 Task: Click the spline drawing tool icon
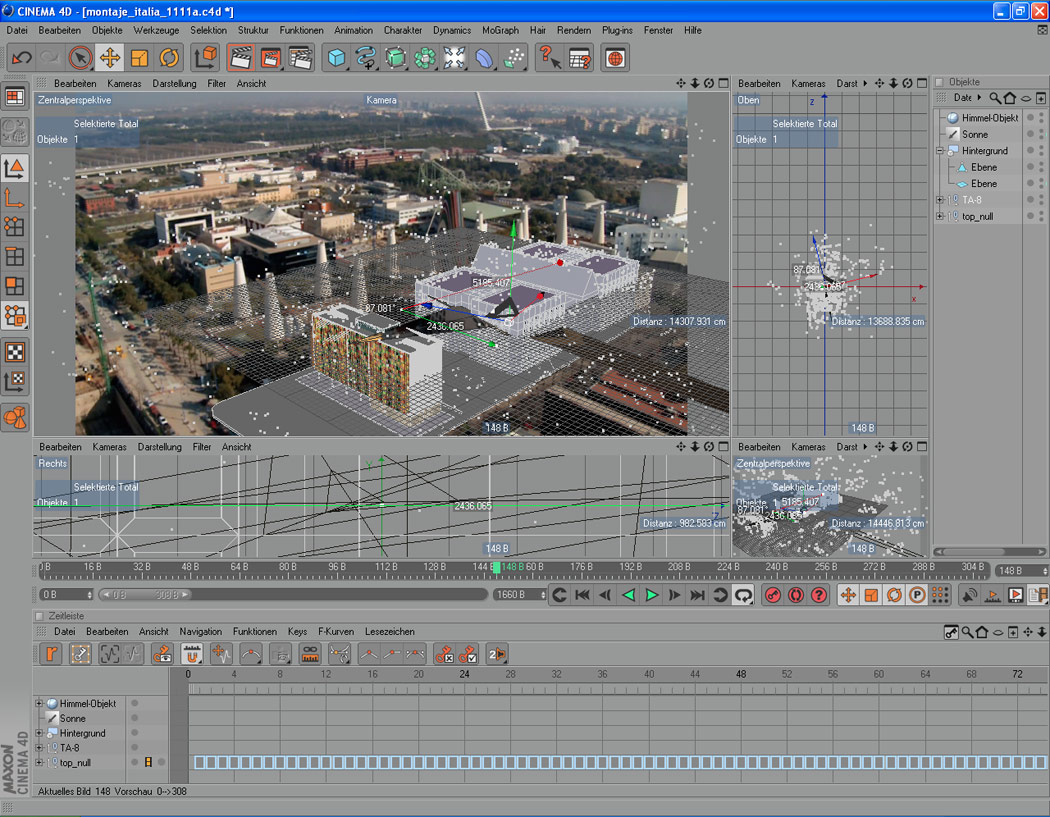(x=366, y=58)
